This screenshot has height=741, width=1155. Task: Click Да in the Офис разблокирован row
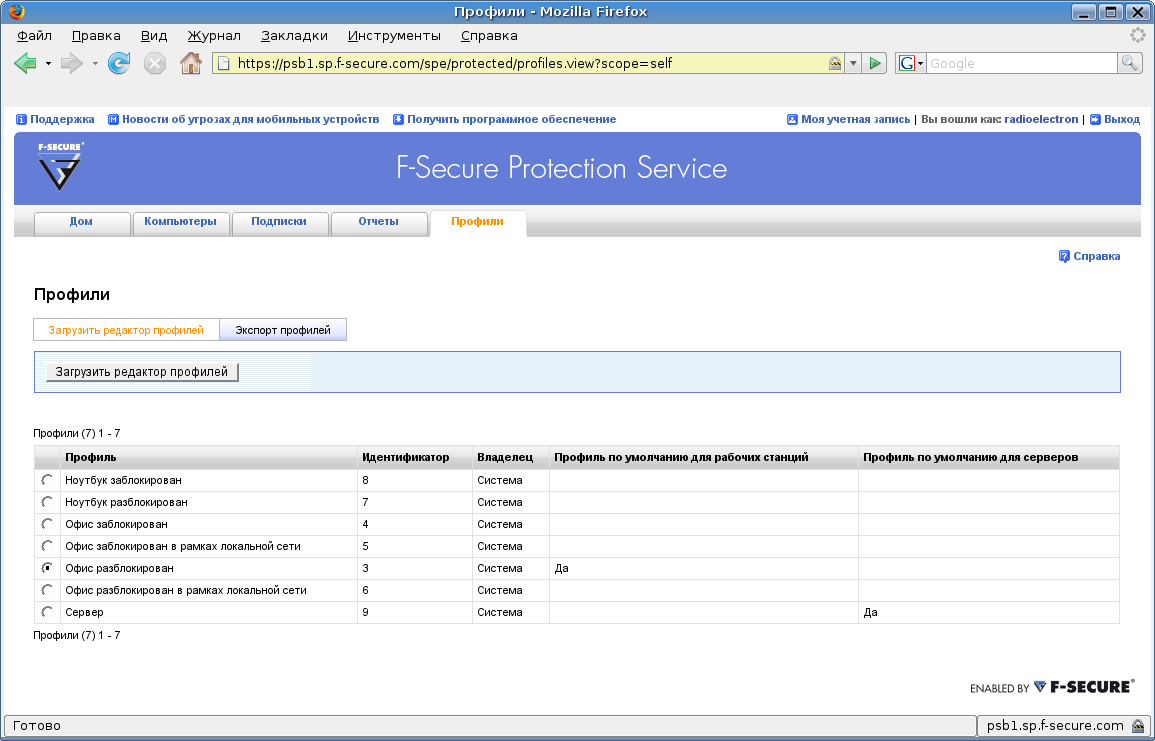pyautogui.click(x=561, y=568)
